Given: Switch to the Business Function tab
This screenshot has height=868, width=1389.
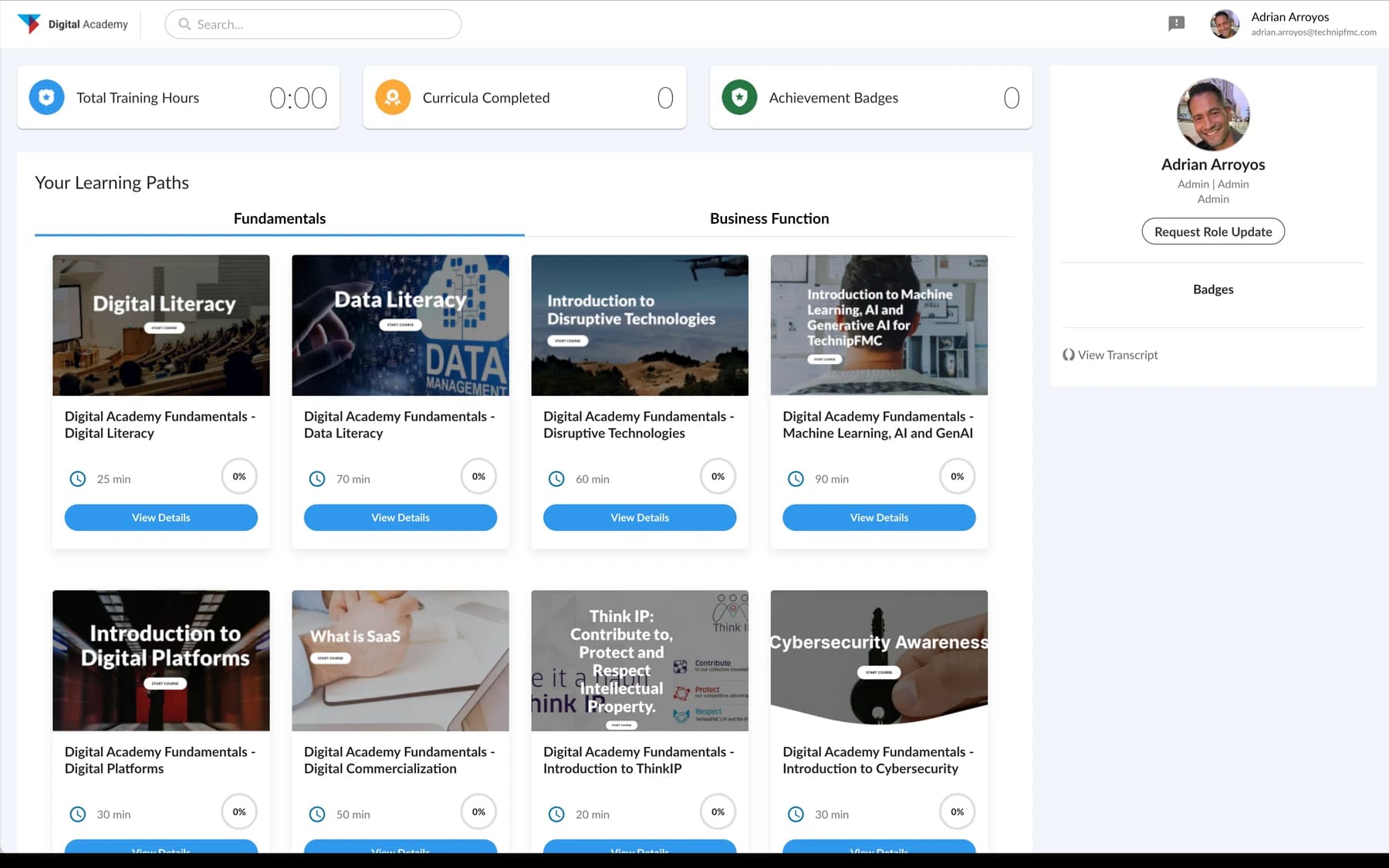Looking at the screenshot, I should pyautogui.click(x=769, y=218).
